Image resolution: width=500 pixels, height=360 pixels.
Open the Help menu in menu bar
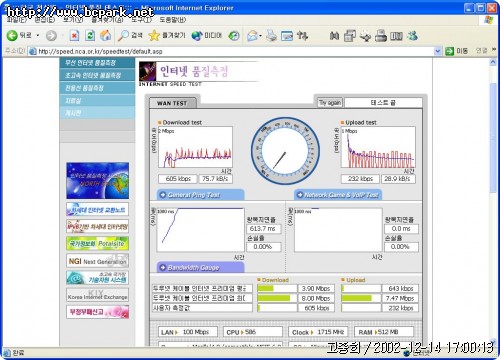[173, 20]
